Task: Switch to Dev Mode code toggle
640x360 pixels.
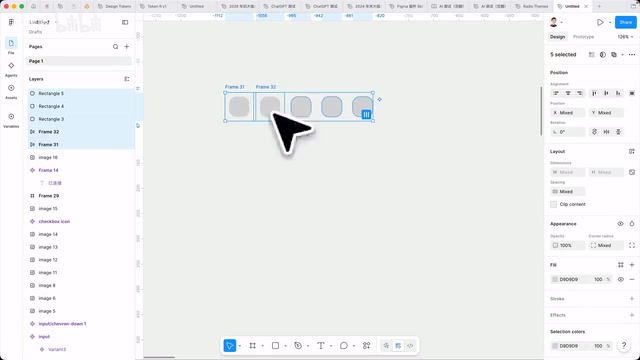Action: (x=410, y=346)
